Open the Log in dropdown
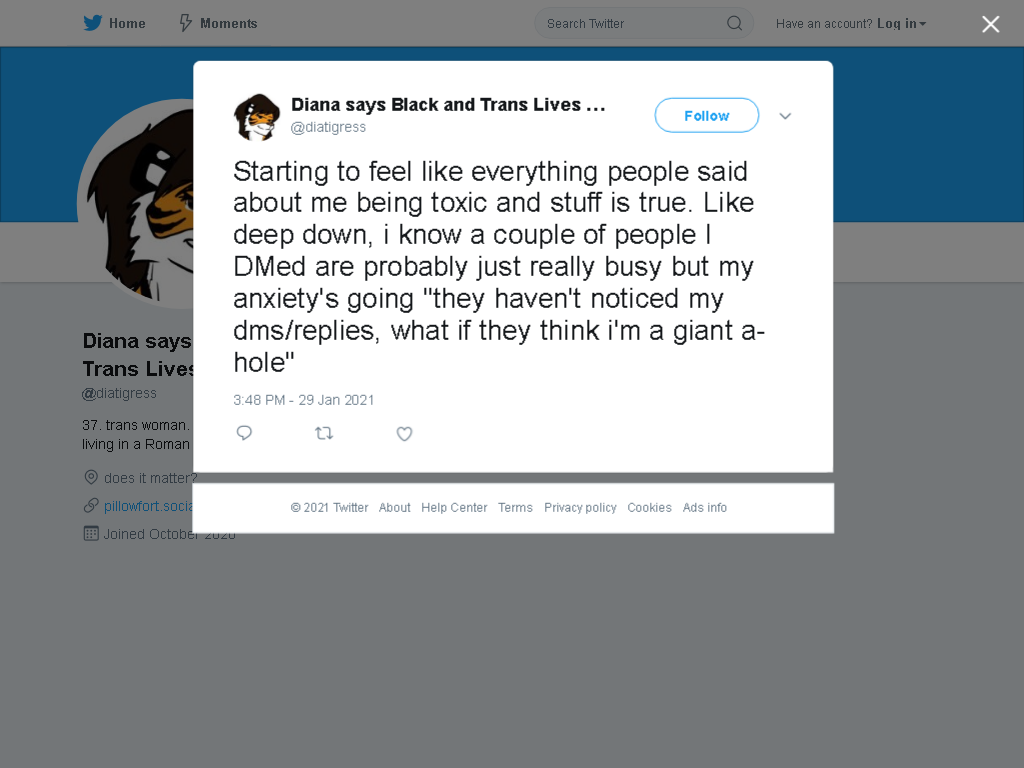1024x768 pixels. click(x=901, y=24)
